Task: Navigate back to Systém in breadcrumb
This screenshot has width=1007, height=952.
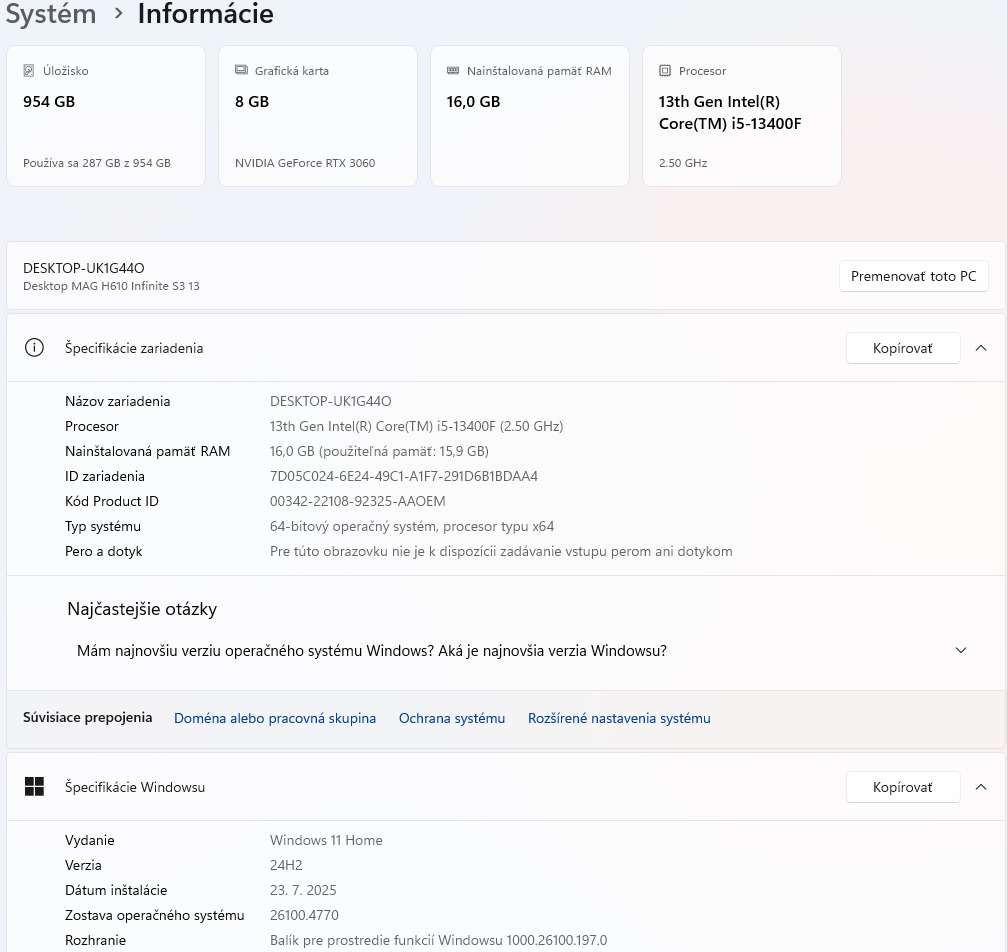Action: [50, 15]
